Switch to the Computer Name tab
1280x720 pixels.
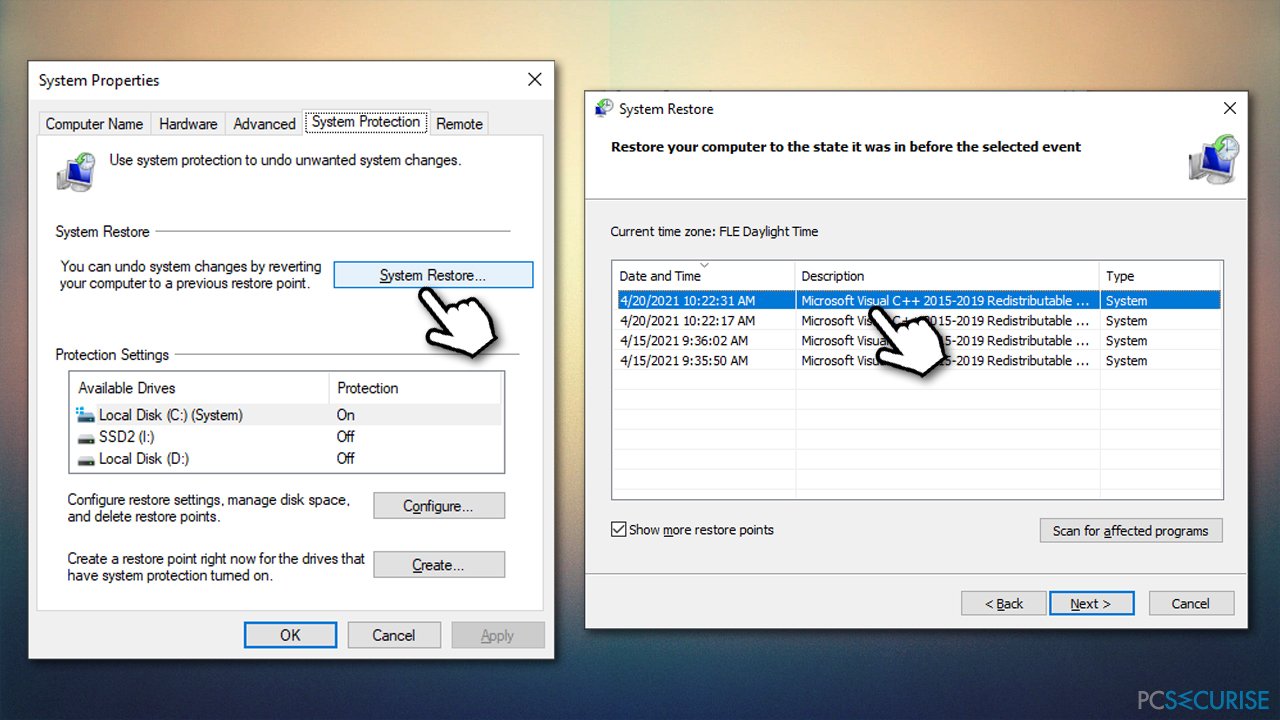tap(94, 124)
